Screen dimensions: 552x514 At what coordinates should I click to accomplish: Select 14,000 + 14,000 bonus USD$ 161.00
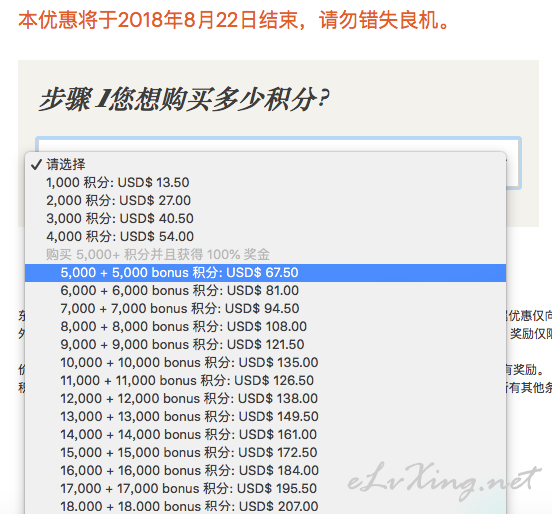pos(265,434)
